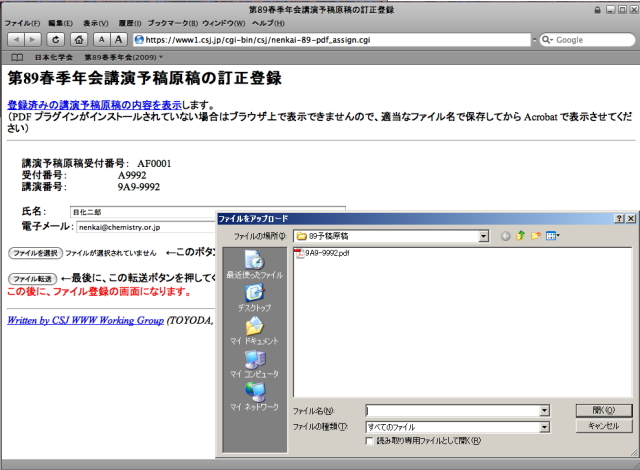
Task: Expand the ファイル名 dropdown arrow
Action: tap(544, 410)
